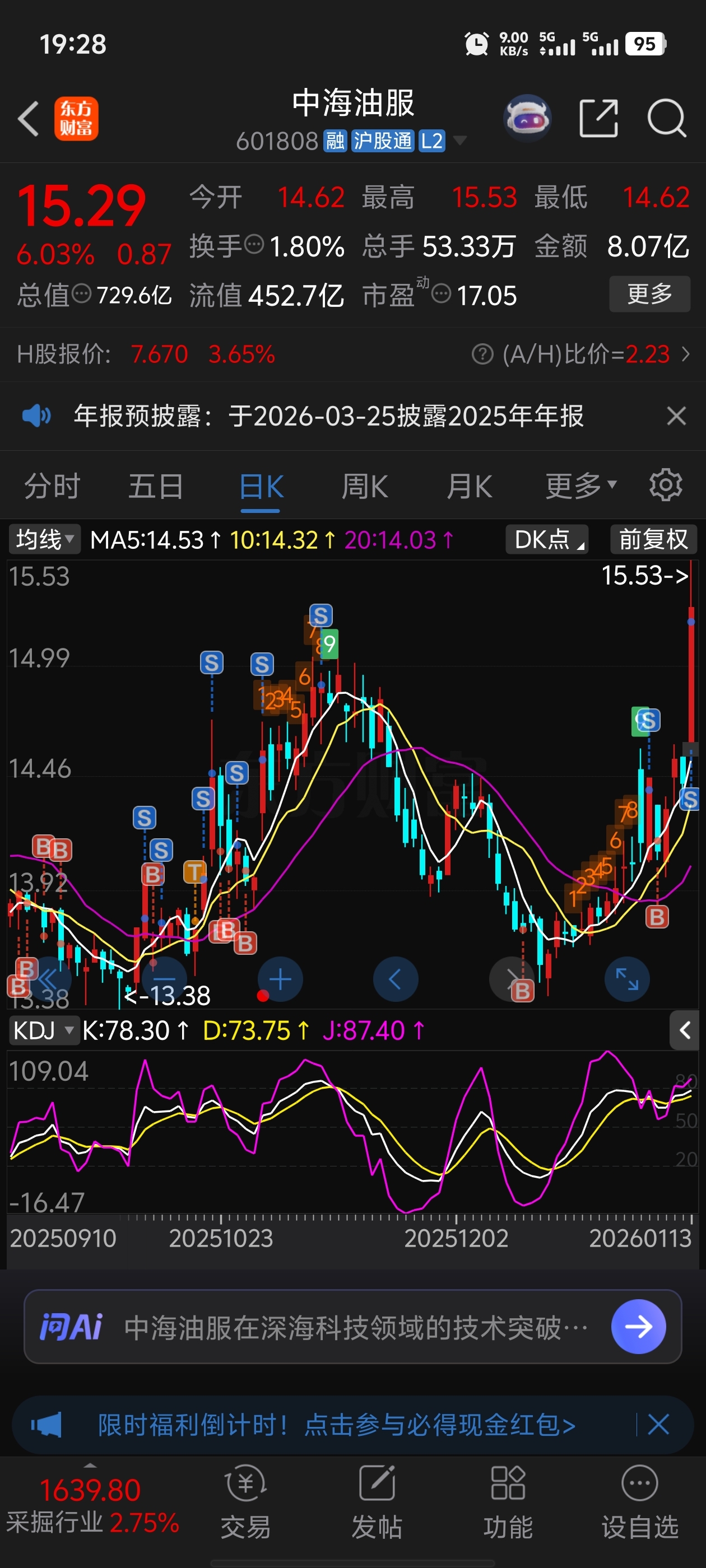This screenshot has width=706, height=1568.
Task: Tap the alarm clock status bar icon
Action: 476,44
